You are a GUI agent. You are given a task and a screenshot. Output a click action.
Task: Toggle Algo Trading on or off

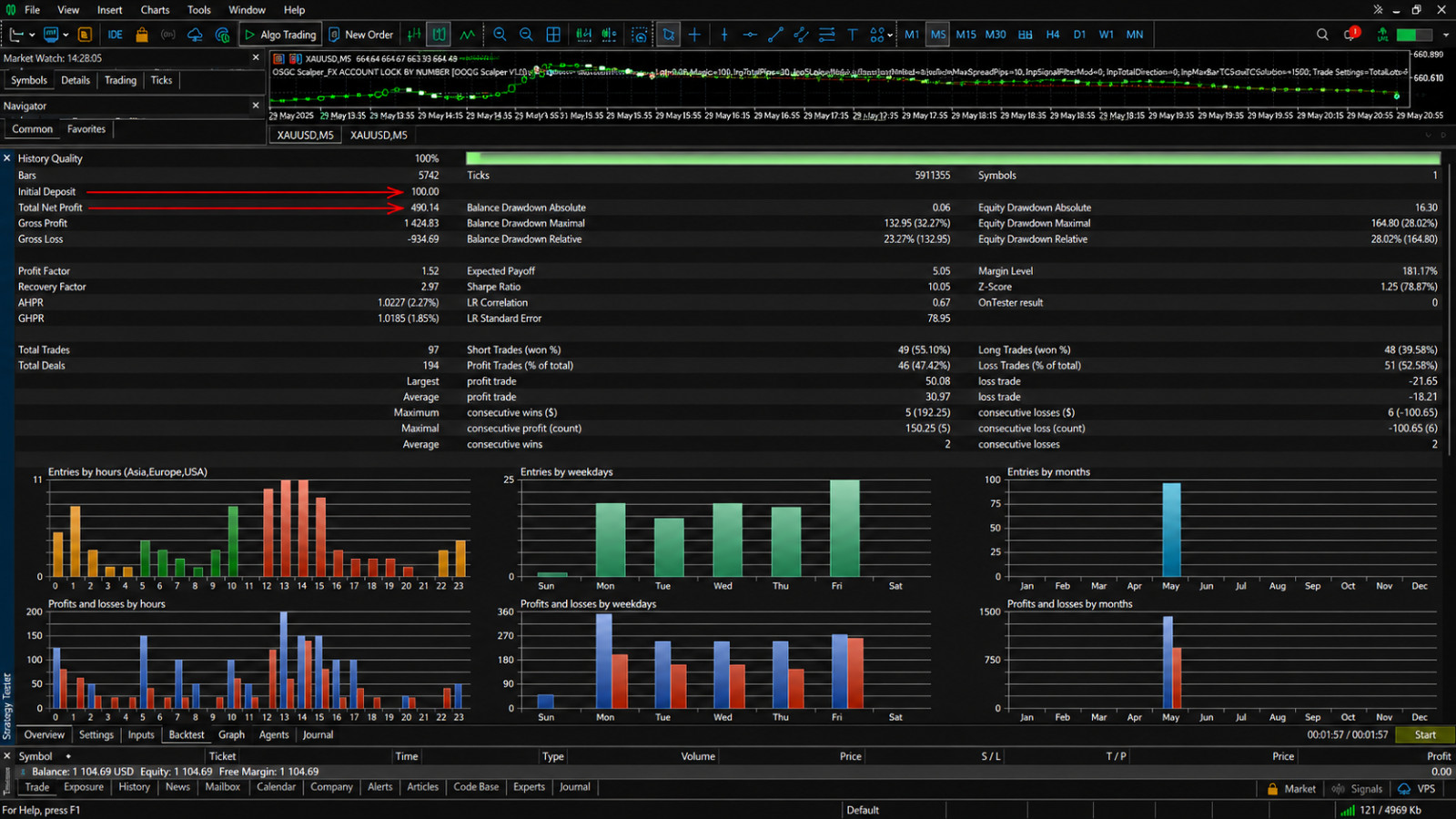pyautogui.click(x=279, y=35)
